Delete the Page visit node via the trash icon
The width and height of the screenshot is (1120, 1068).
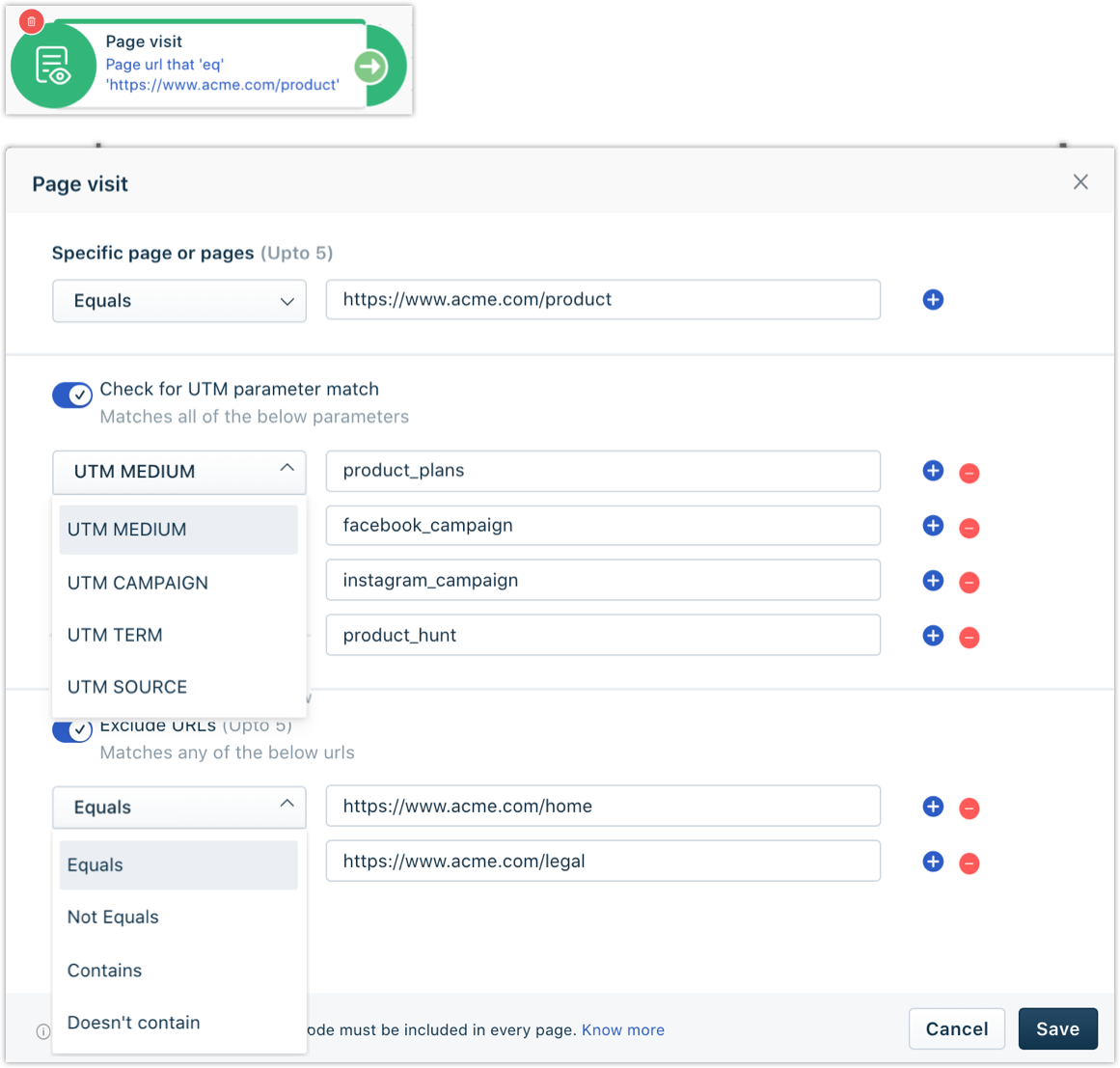tap(32, 21)
